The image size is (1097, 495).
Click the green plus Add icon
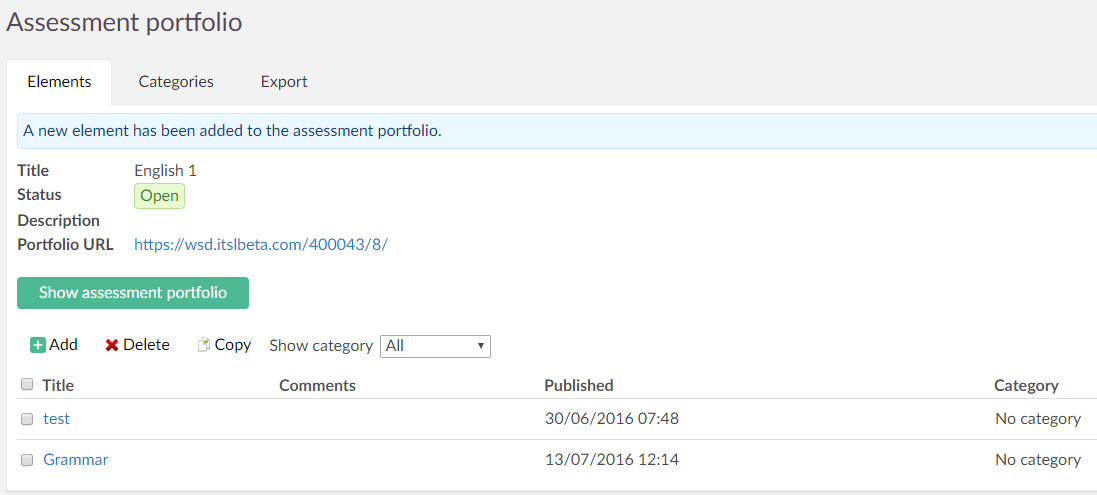click(38, 345)
